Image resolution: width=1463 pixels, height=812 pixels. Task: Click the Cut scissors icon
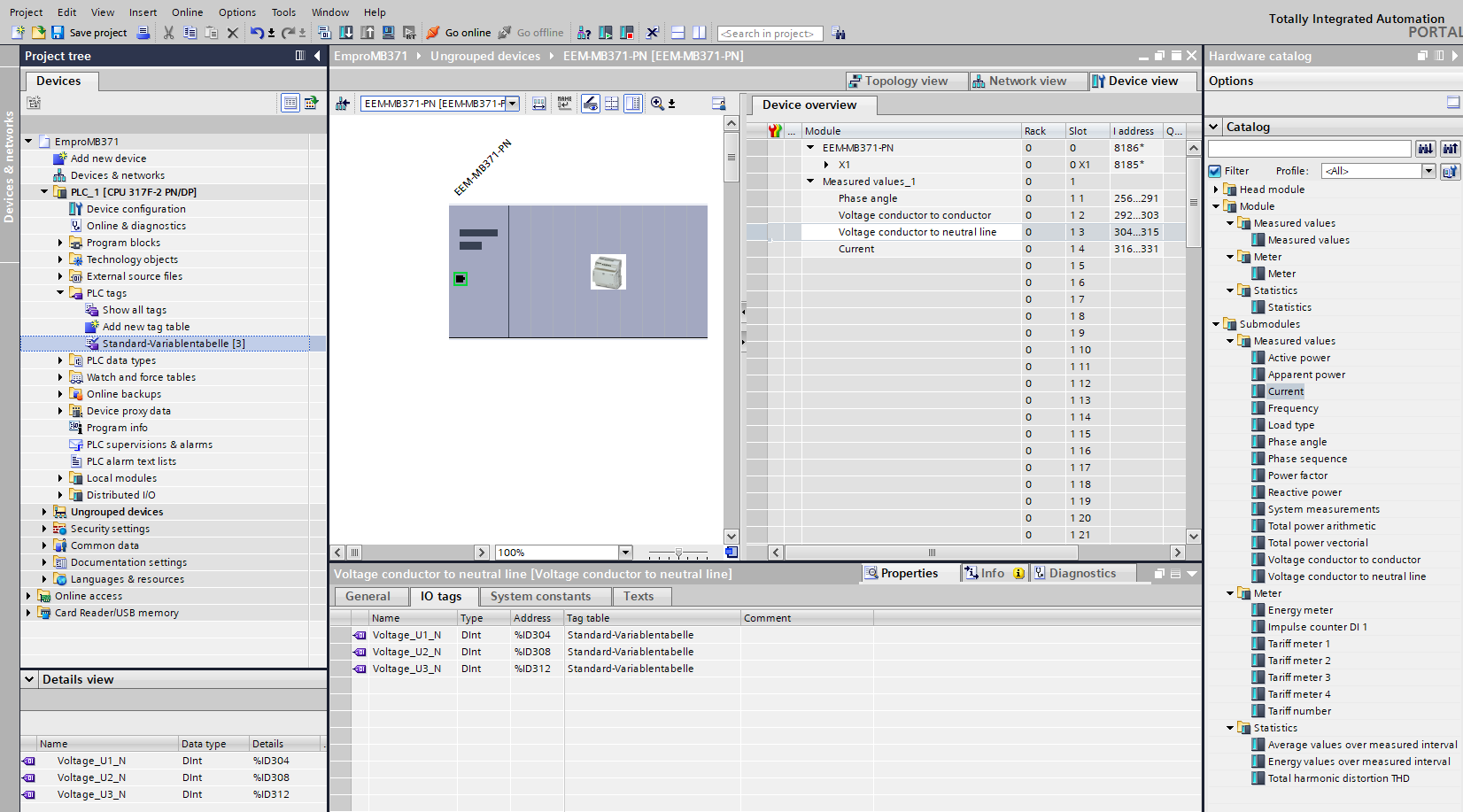[x=168, y=33]
